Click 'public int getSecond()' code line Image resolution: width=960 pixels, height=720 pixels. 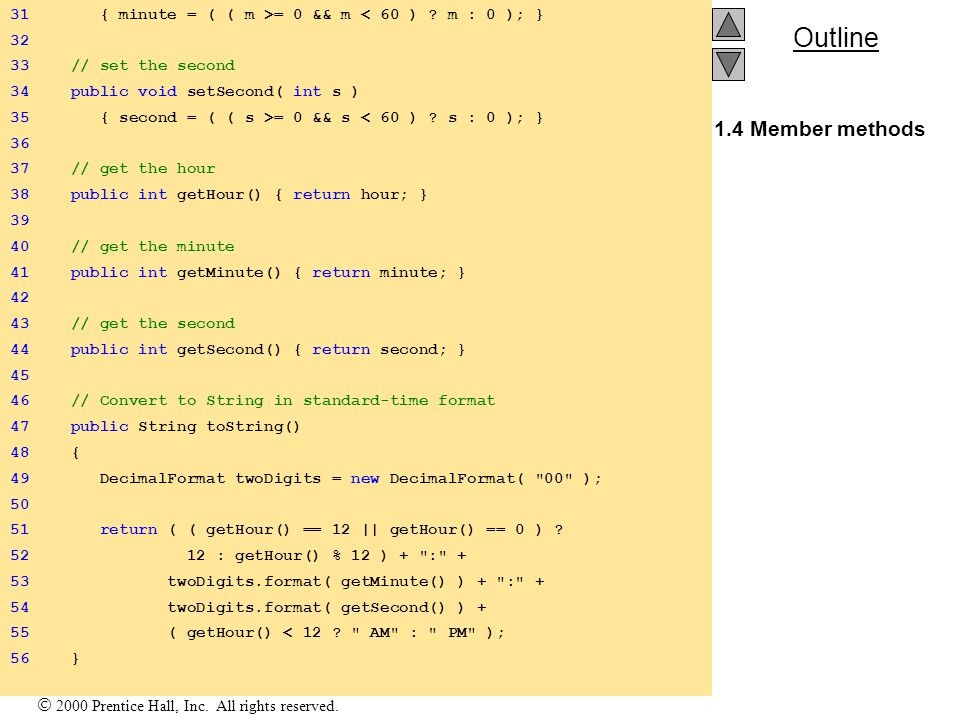[268, 350]
